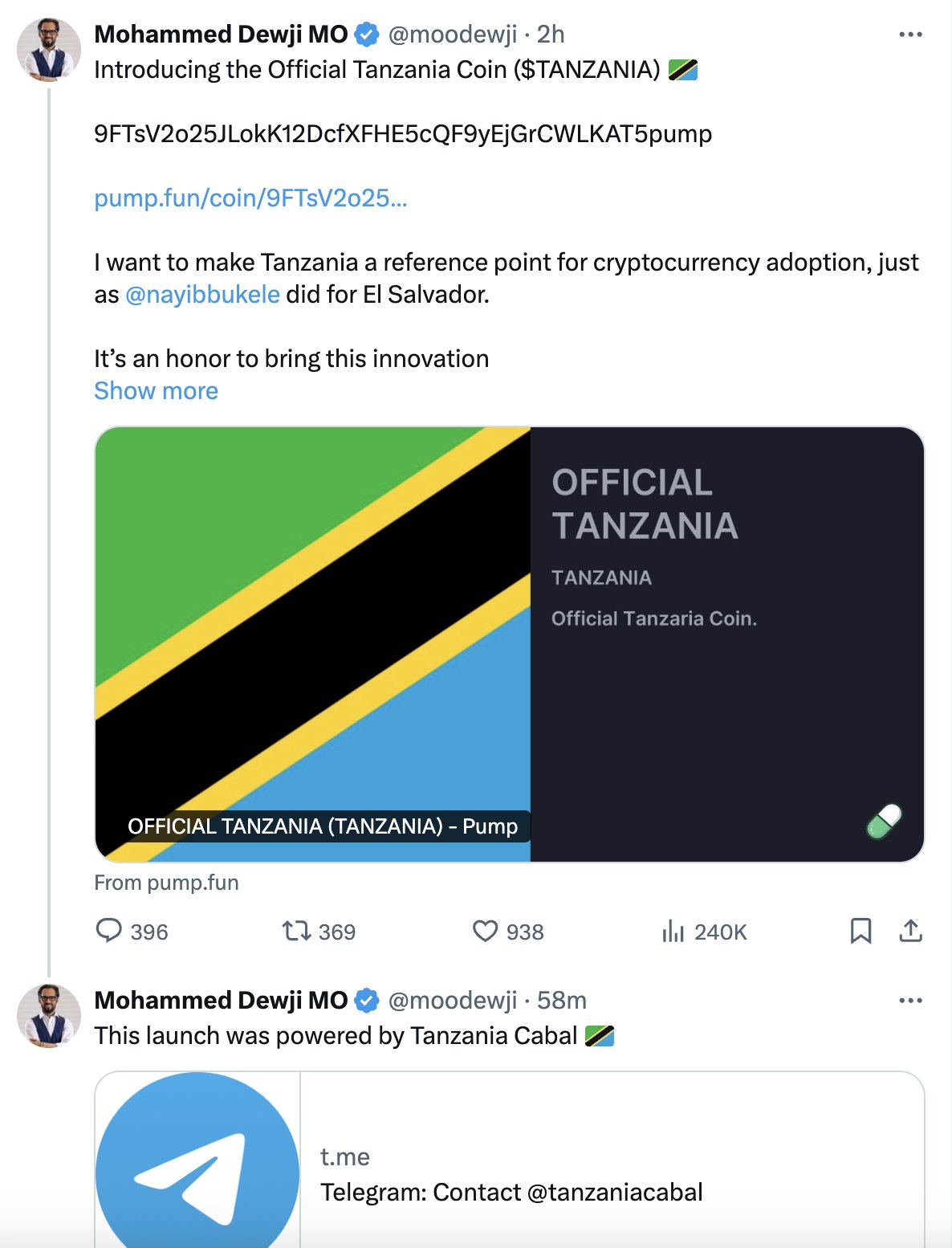Like the Tanzania Coin announcement tweet
The image size is (952, 1248).
tap(485, 931)
